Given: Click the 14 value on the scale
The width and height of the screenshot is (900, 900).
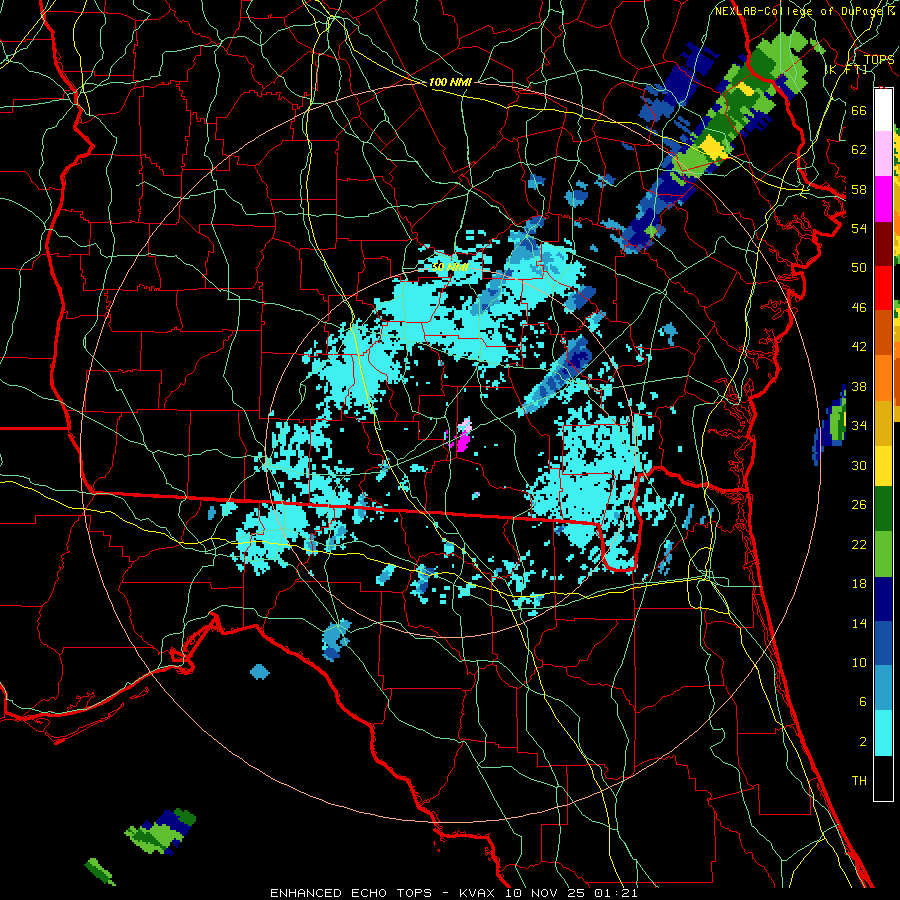Looking at the screenshot, I should click(859, 623).
